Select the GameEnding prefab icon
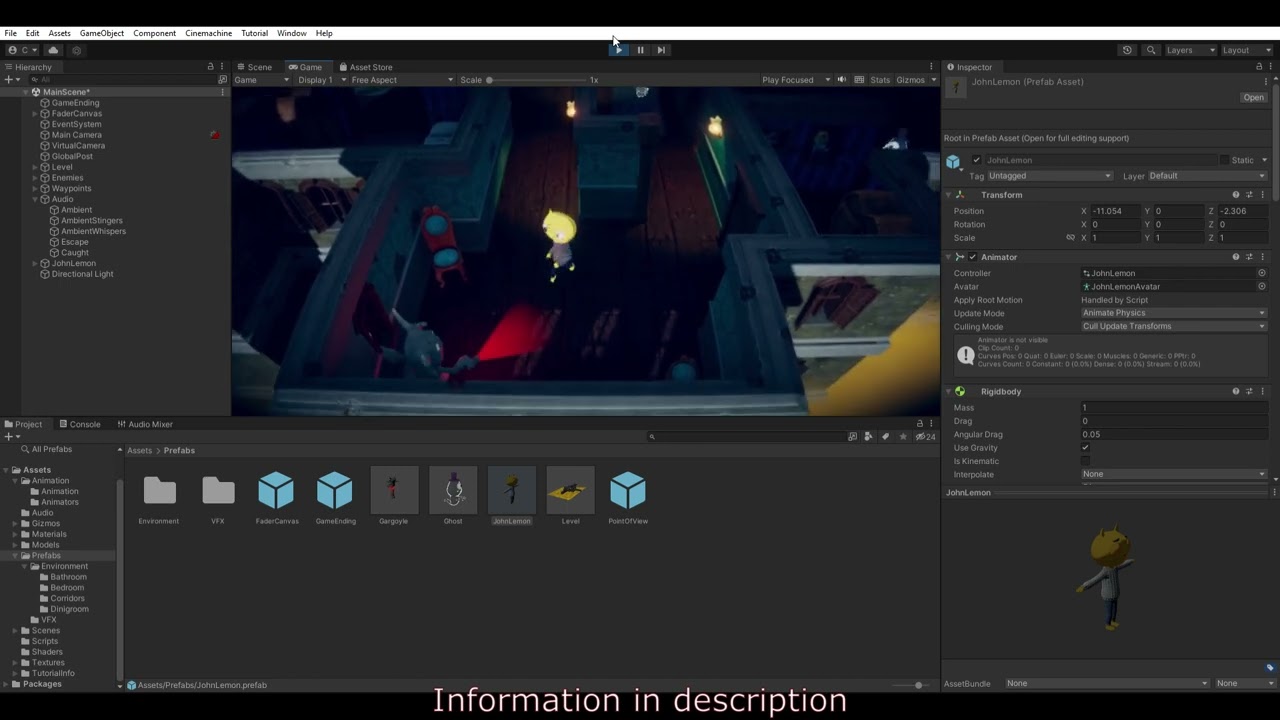Screen dimensions: 1280x720 [x=335, y=490]
